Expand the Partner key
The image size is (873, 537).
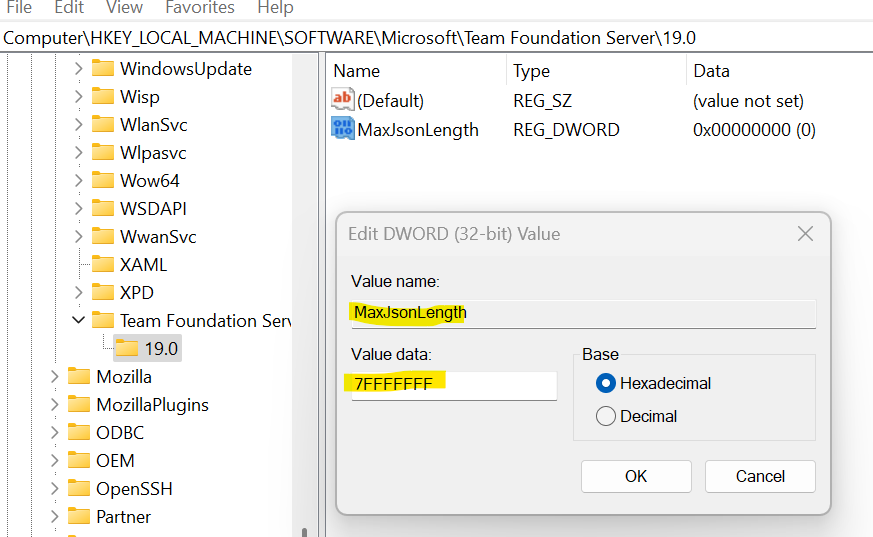tap(55, 516)
